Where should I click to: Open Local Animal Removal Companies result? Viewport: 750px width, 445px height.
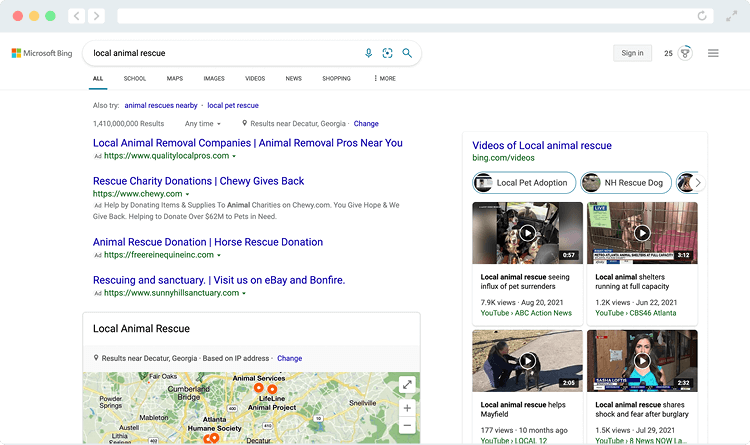pos(248,143)
